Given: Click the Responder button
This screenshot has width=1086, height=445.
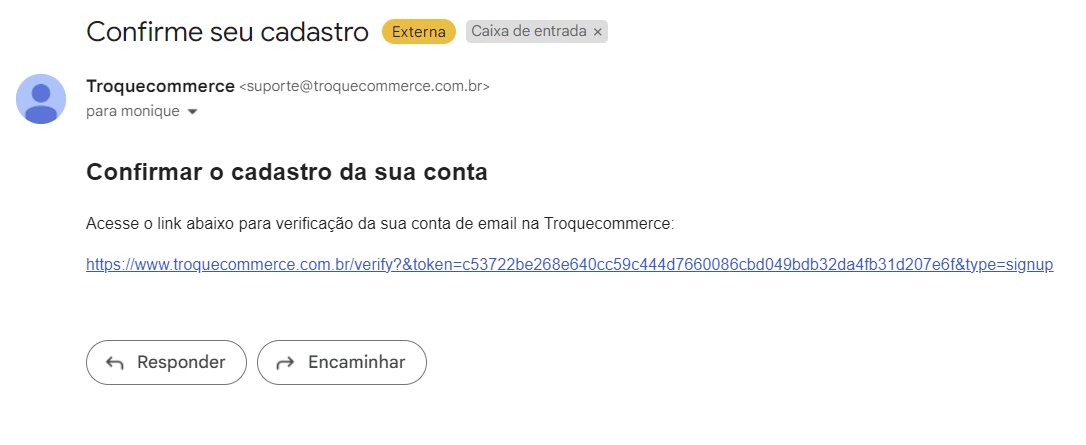Looking at the screenshot, I should pos(166,363).
